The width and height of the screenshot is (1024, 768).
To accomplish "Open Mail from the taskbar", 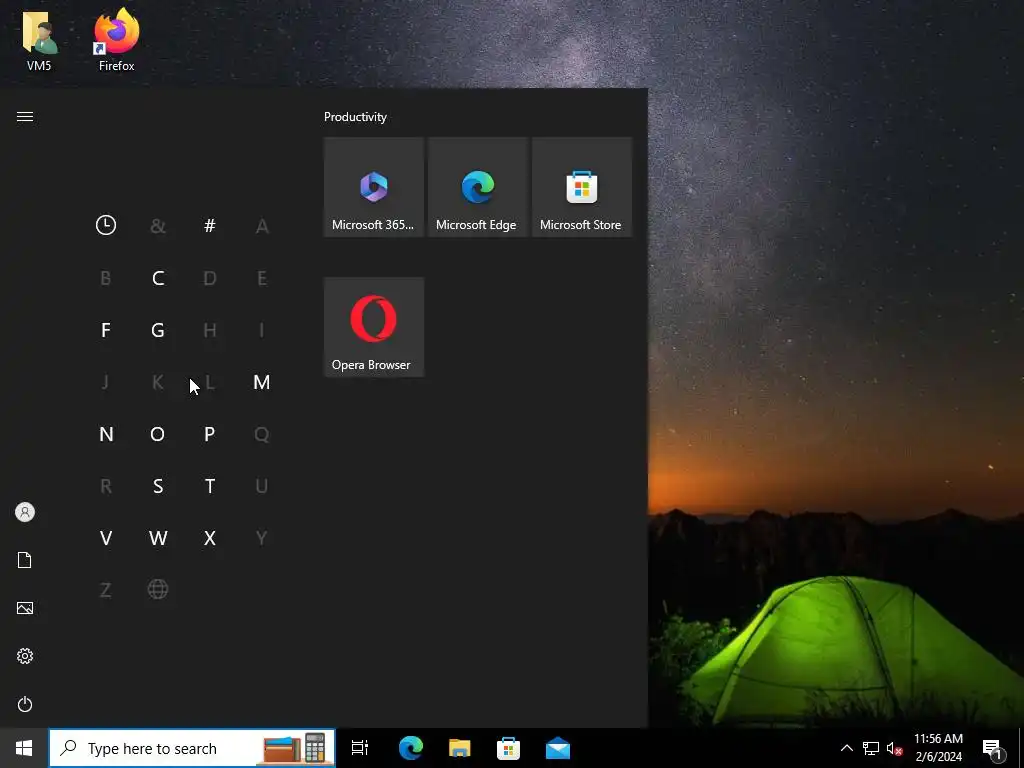I will (558, 748).
